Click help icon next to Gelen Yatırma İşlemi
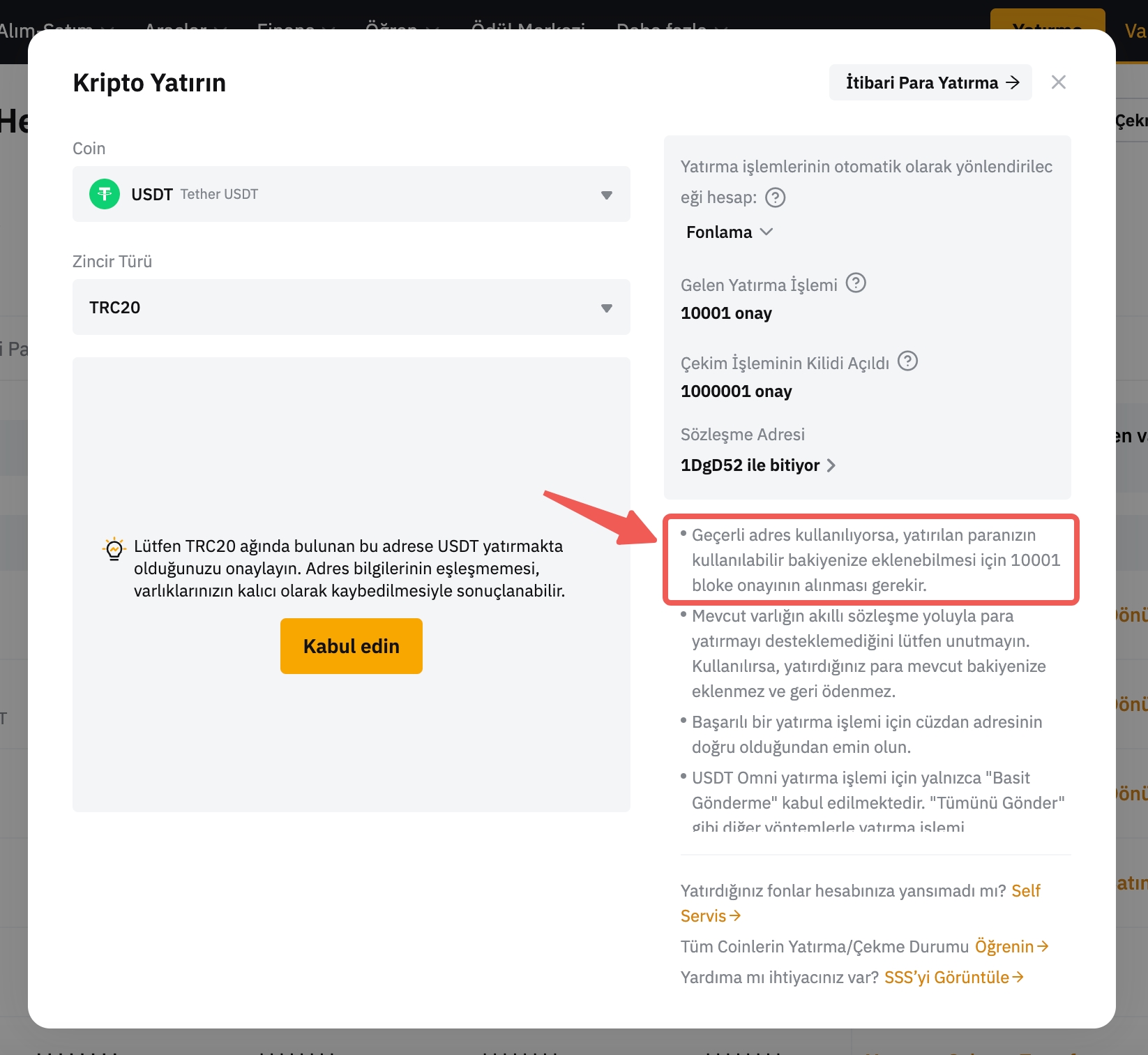 click(x=855, y=283)
